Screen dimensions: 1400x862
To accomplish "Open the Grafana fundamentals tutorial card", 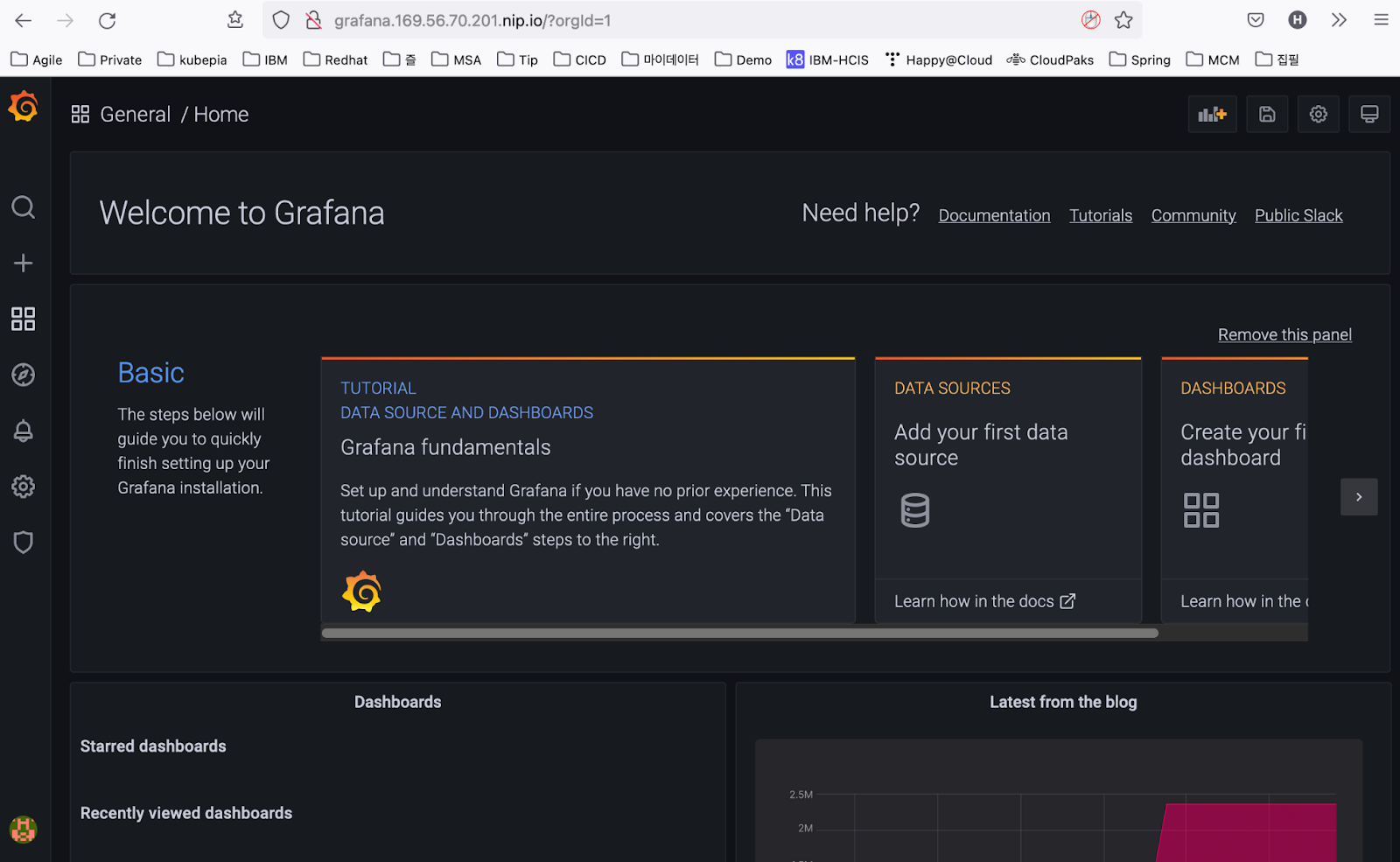I will (x=588, y=490).
